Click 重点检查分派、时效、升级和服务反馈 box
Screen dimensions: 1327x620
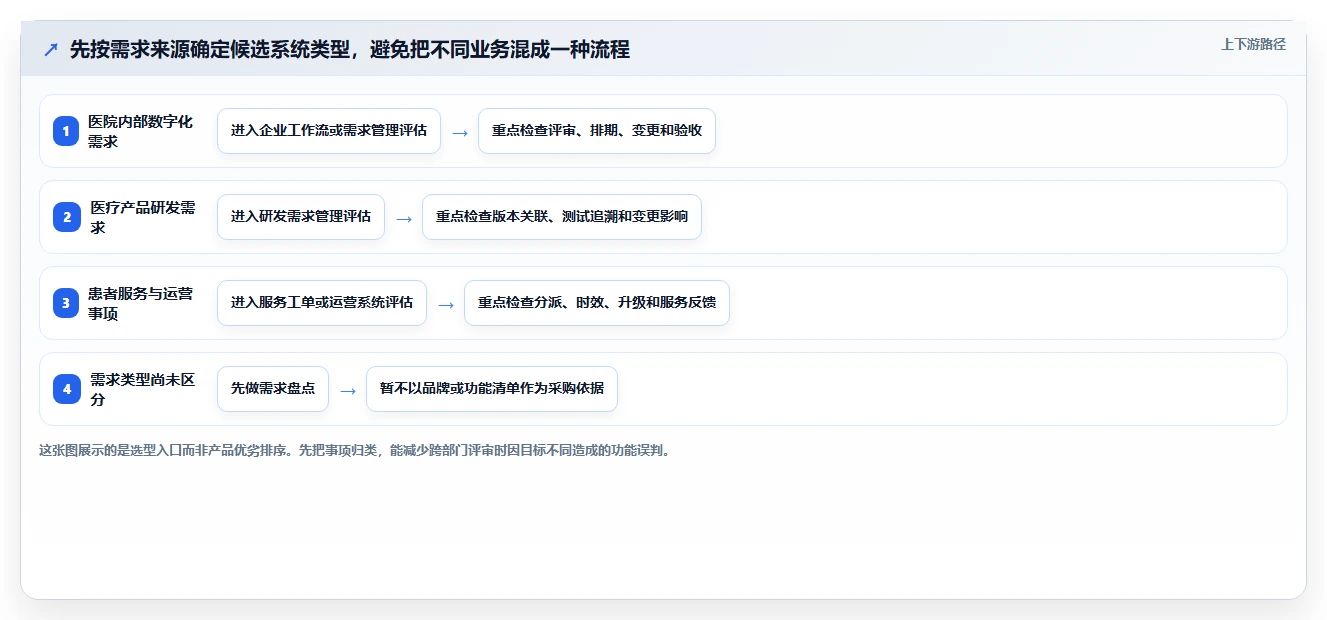pyautogui.click(x=597, y=303)
